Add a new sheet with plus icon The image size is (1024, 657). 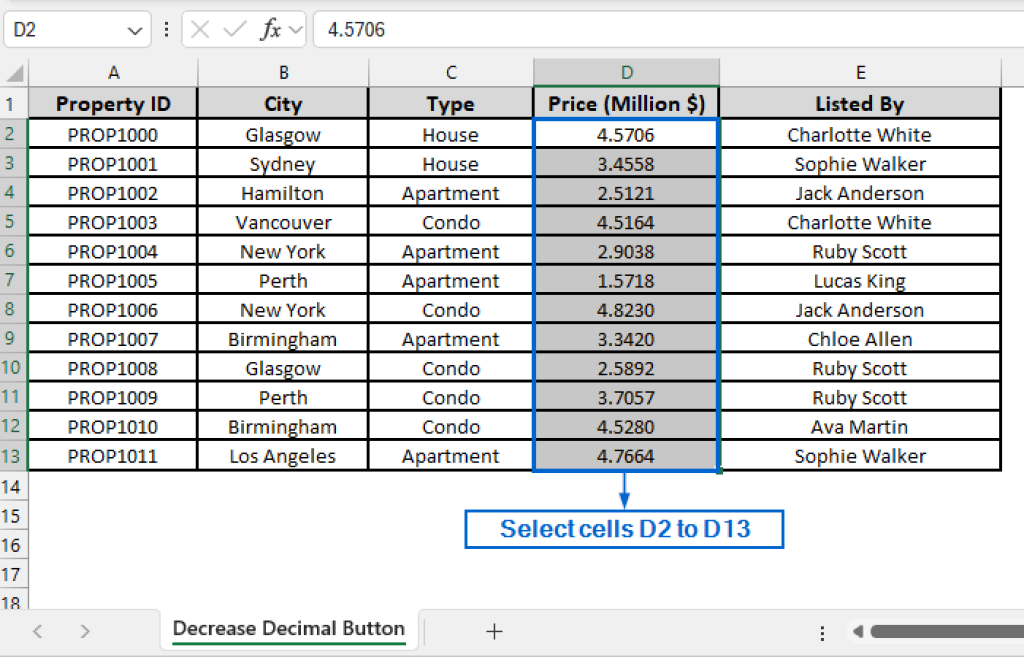pyautogui.click(x=494, y=631)
